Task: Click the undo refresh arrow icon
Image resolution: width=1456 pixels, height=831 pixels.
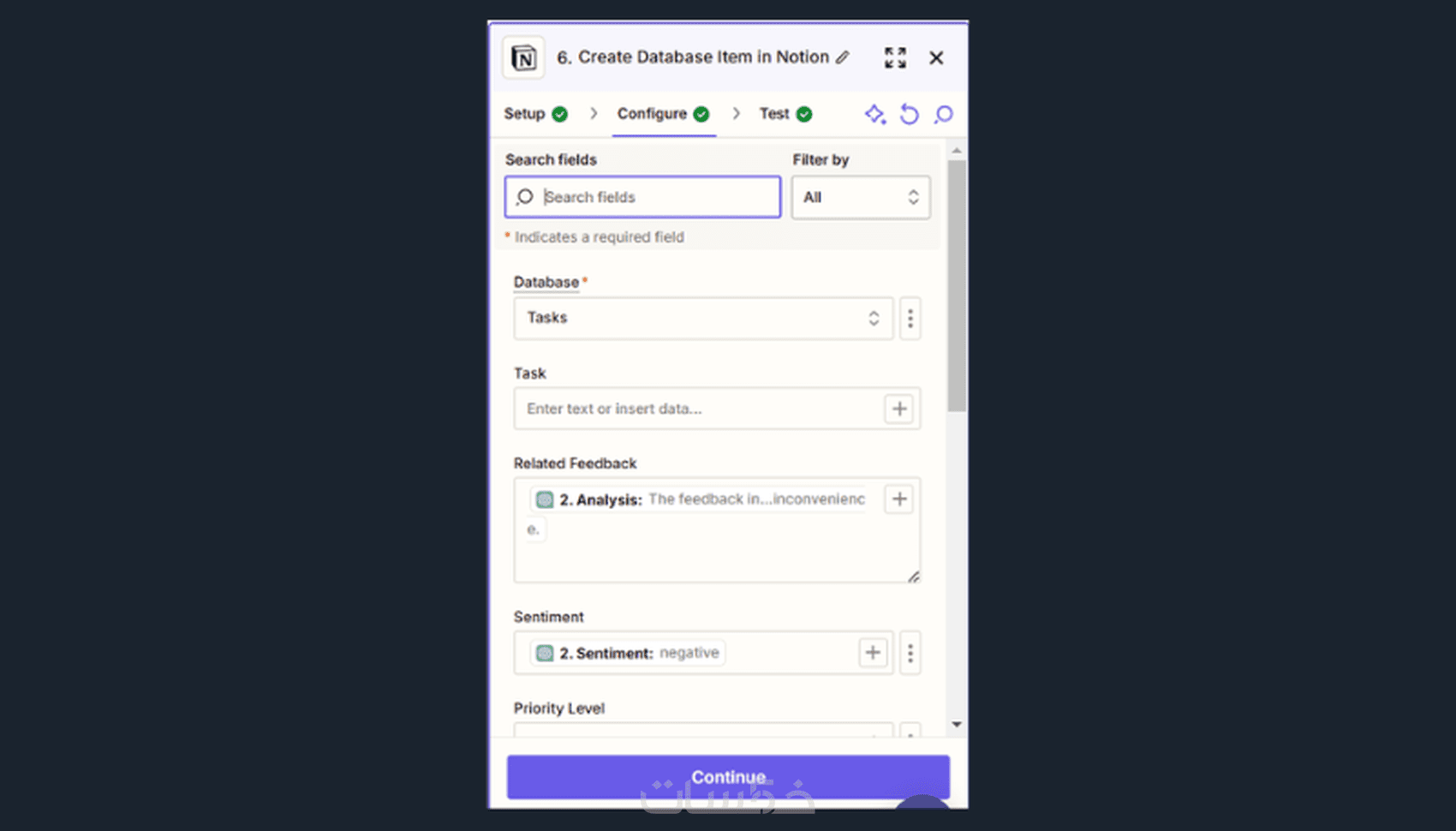Action: point(909,114)
